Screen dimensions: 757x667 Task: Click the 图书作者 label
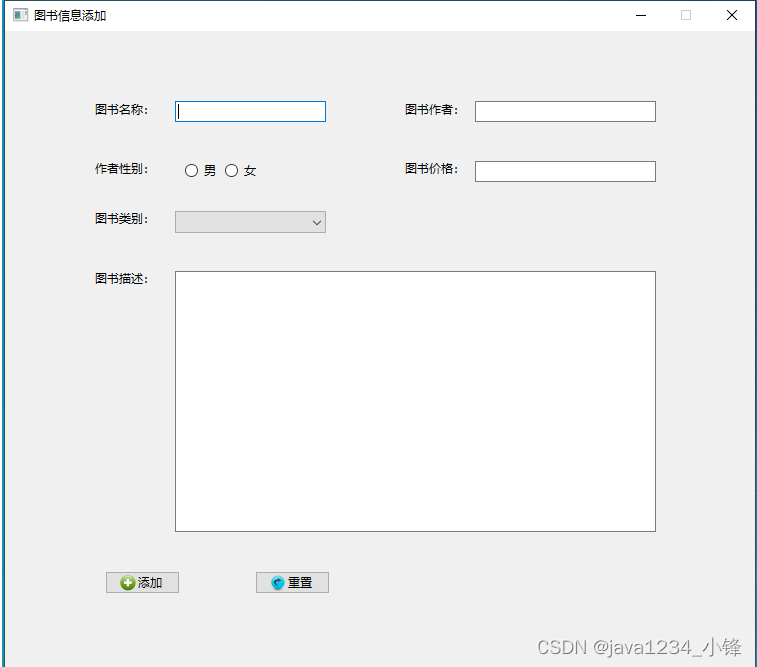pos(431,110)
